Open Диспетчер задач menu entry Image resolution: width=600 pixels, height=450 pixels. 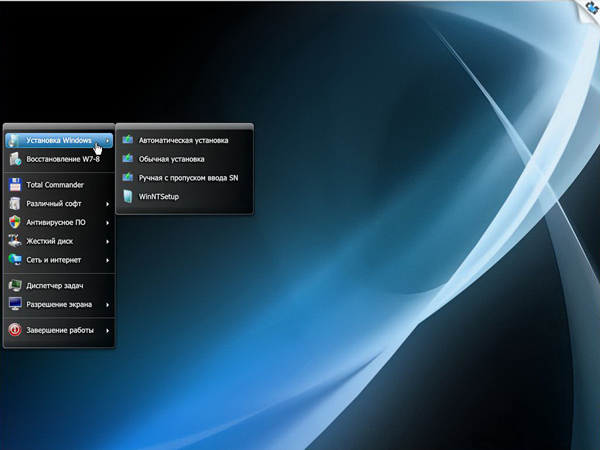[59, 285]
